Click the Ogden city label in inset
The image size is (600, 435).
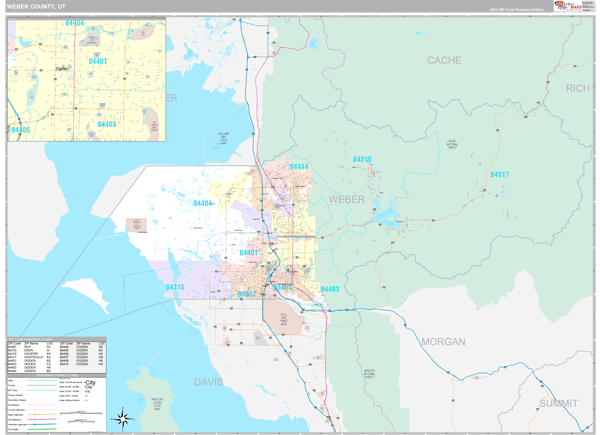tap(62, 69)
